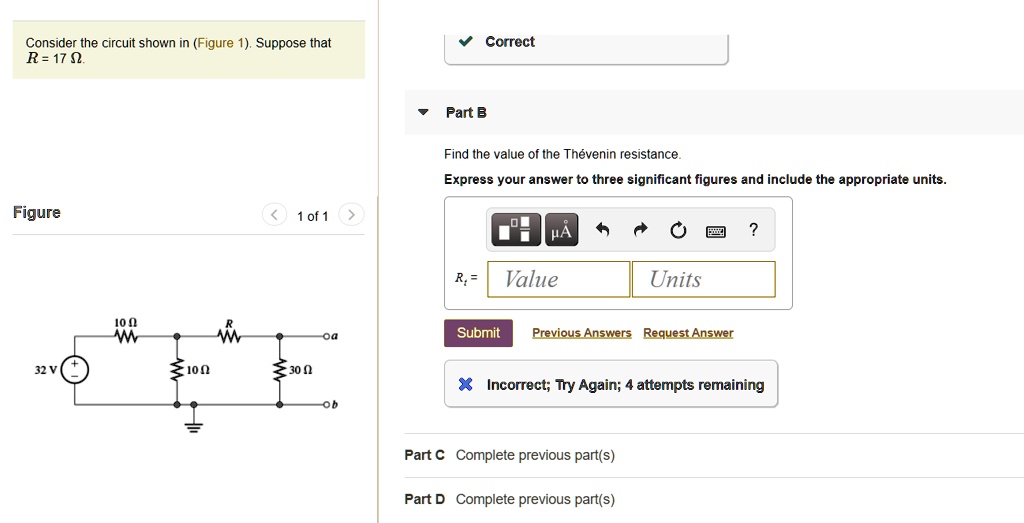Collapse the Part B triangle

click(423, 112)
